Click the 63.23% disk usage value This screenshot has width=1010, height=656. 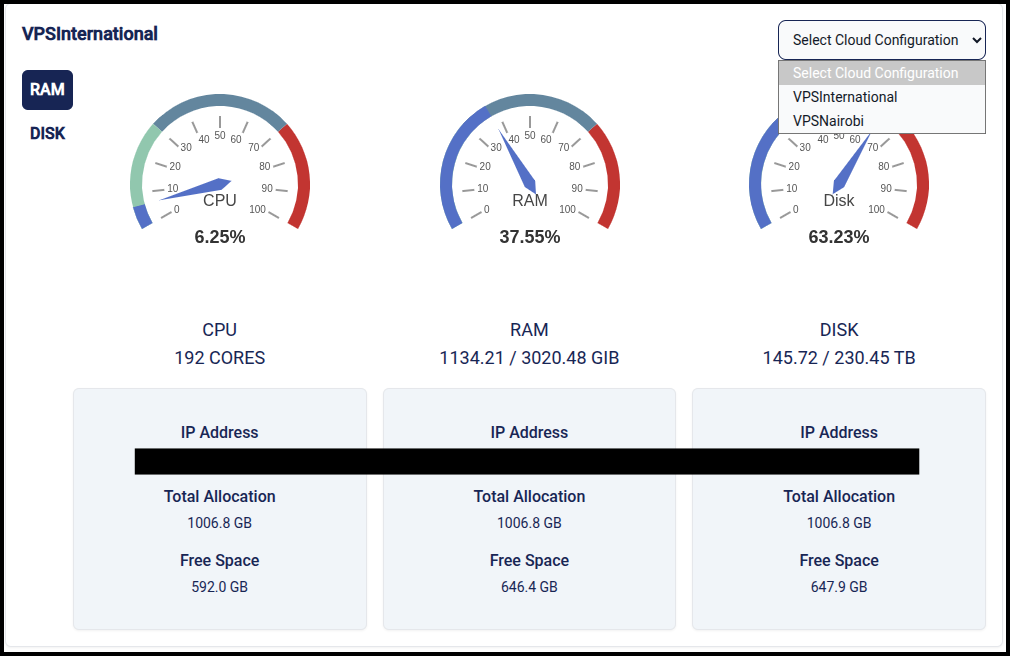(839, 237)
